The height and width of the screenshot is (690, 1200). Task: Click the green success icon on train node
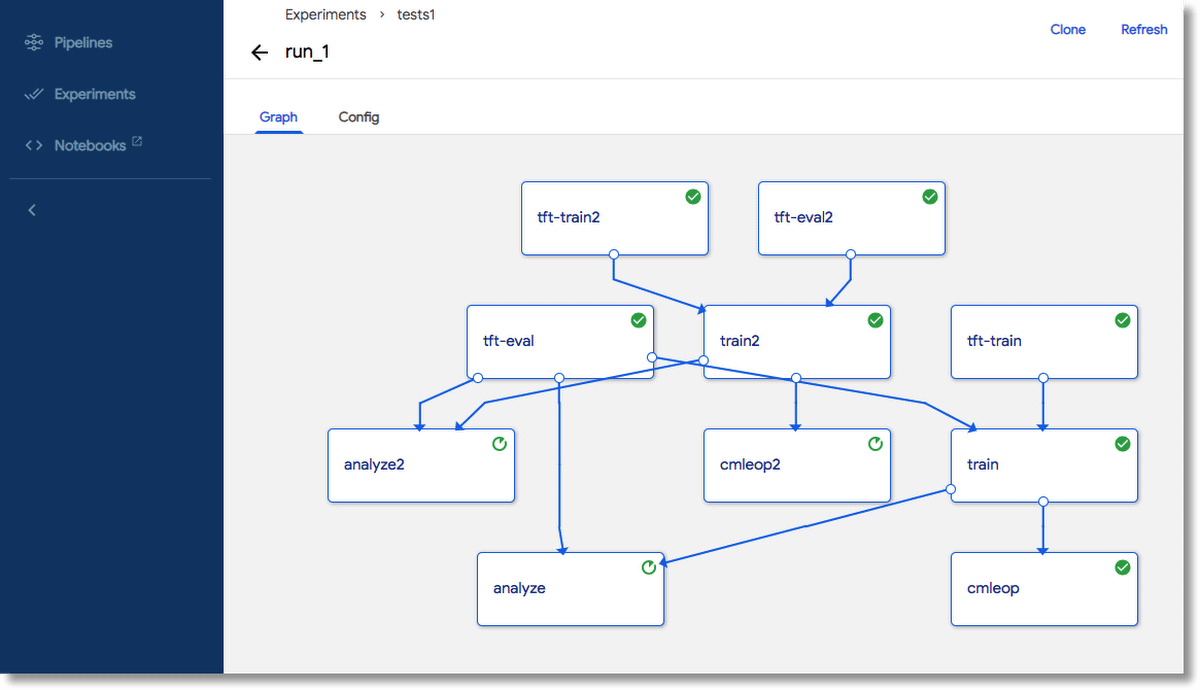point(1122,444)
